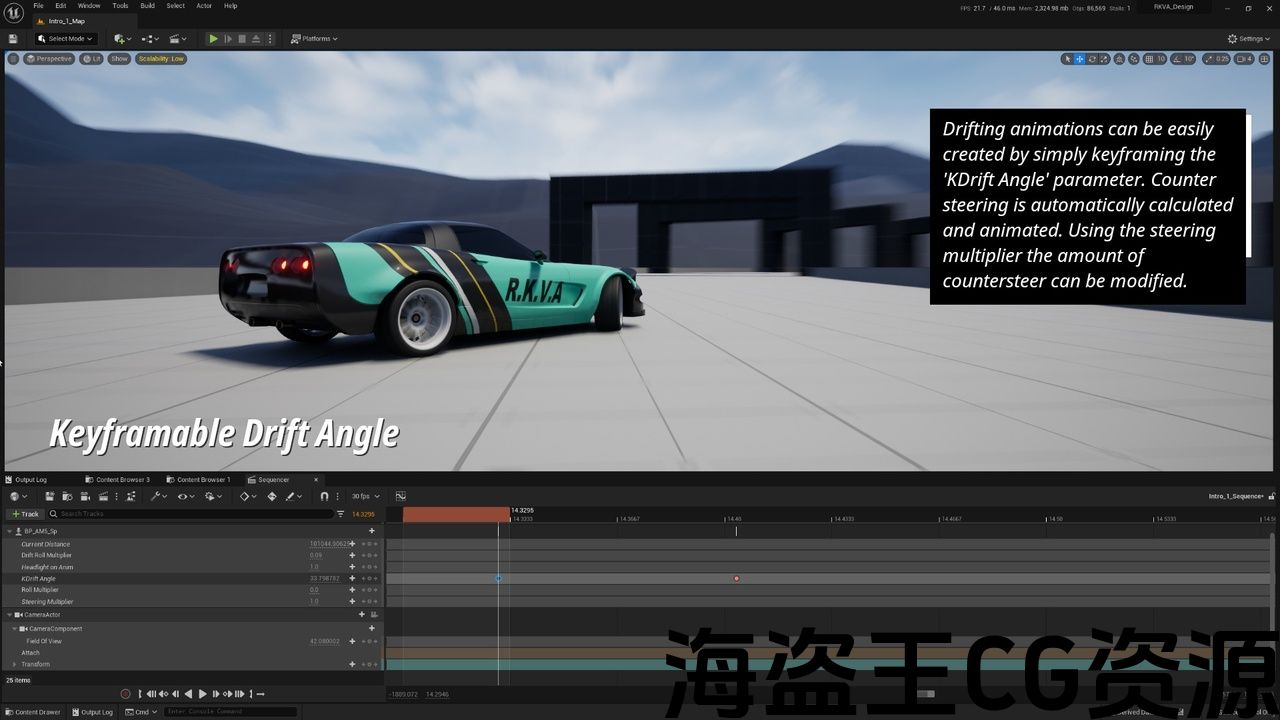Save the current level with the disk icon
Screen dimensions: 1280x720
(x=13, y=39)
